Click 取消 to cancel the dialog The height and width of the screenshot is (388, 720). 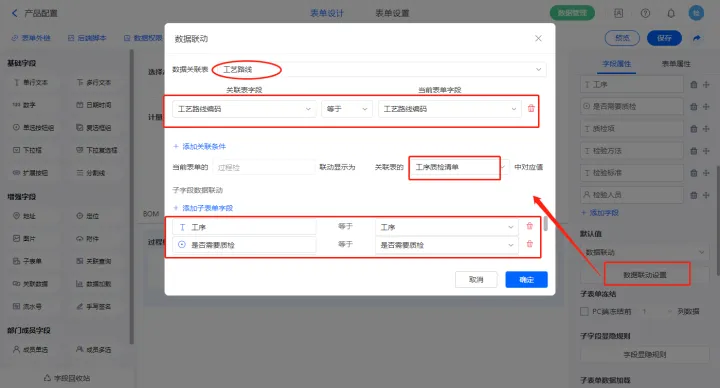pos(476,280)
